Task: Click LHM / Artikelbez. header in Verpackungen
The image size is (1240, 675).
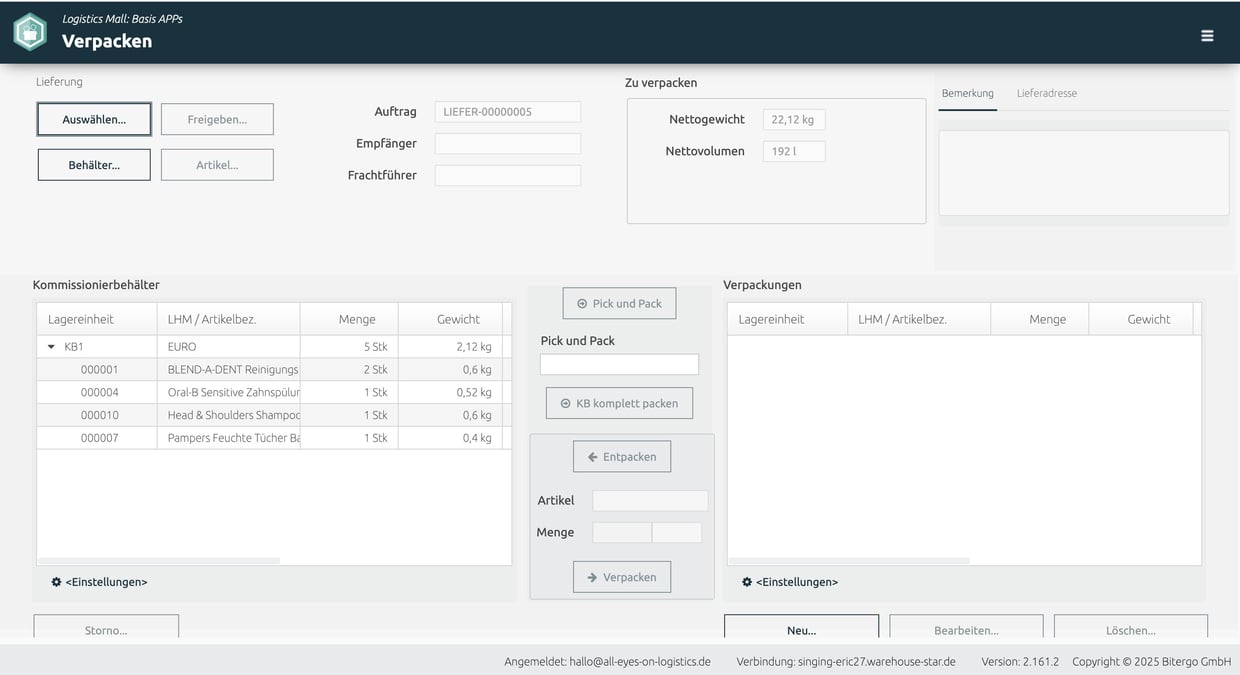Action: (x=919, y=319)
